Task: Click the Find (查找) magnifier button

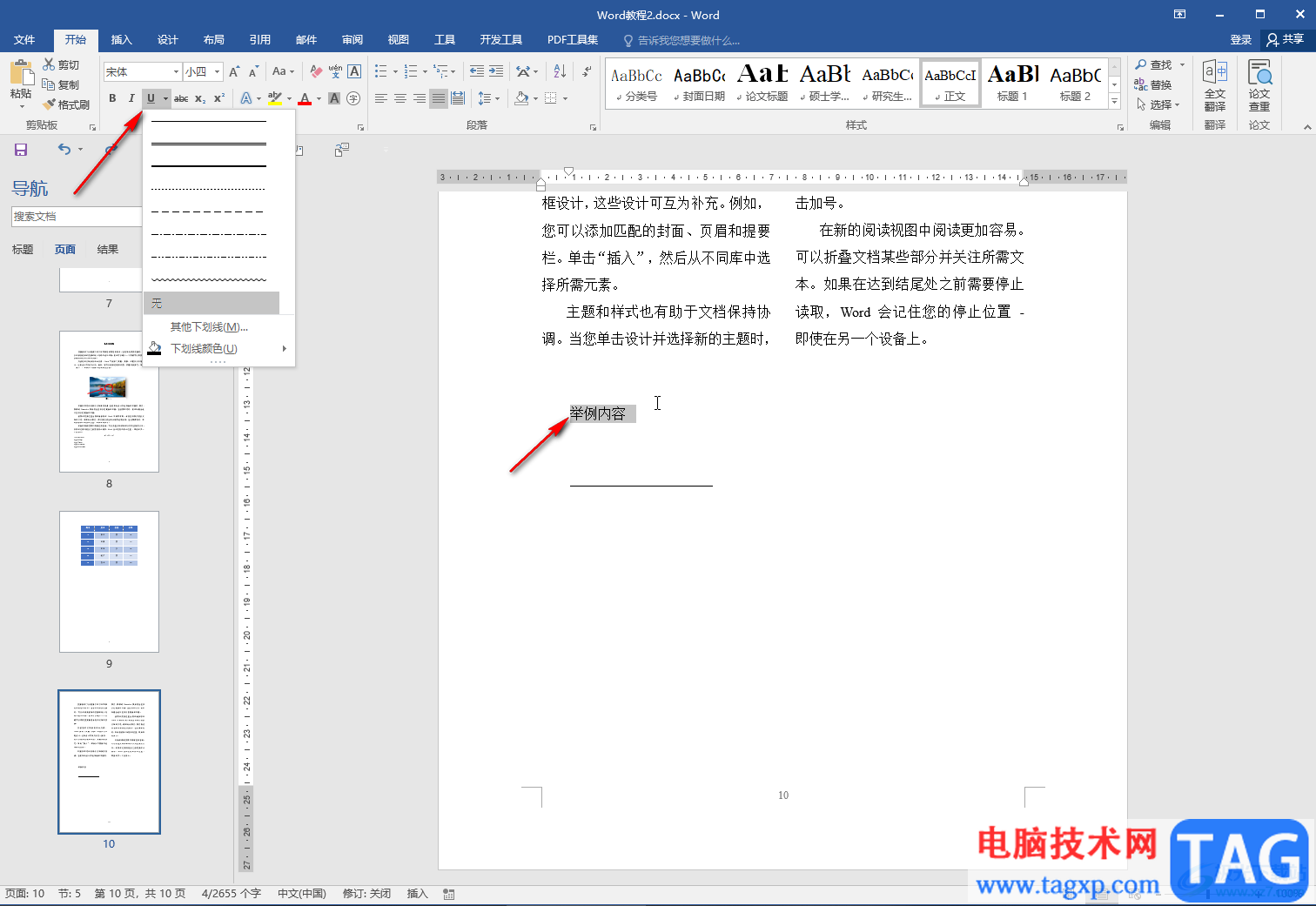Action: 1154,64
